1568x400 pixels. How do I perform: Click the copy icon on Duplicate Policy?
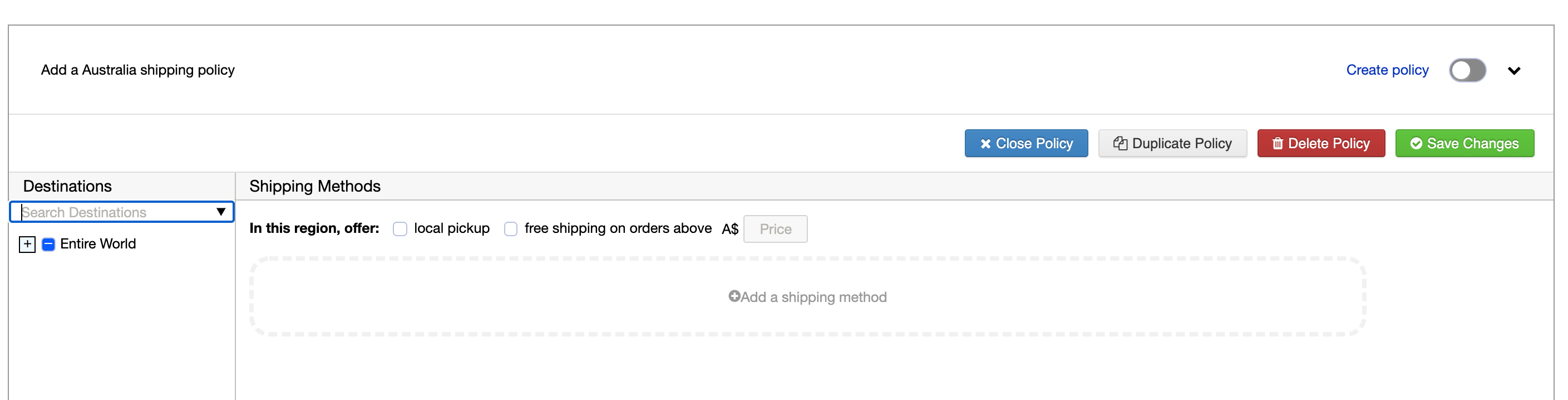click(1120, 143)
